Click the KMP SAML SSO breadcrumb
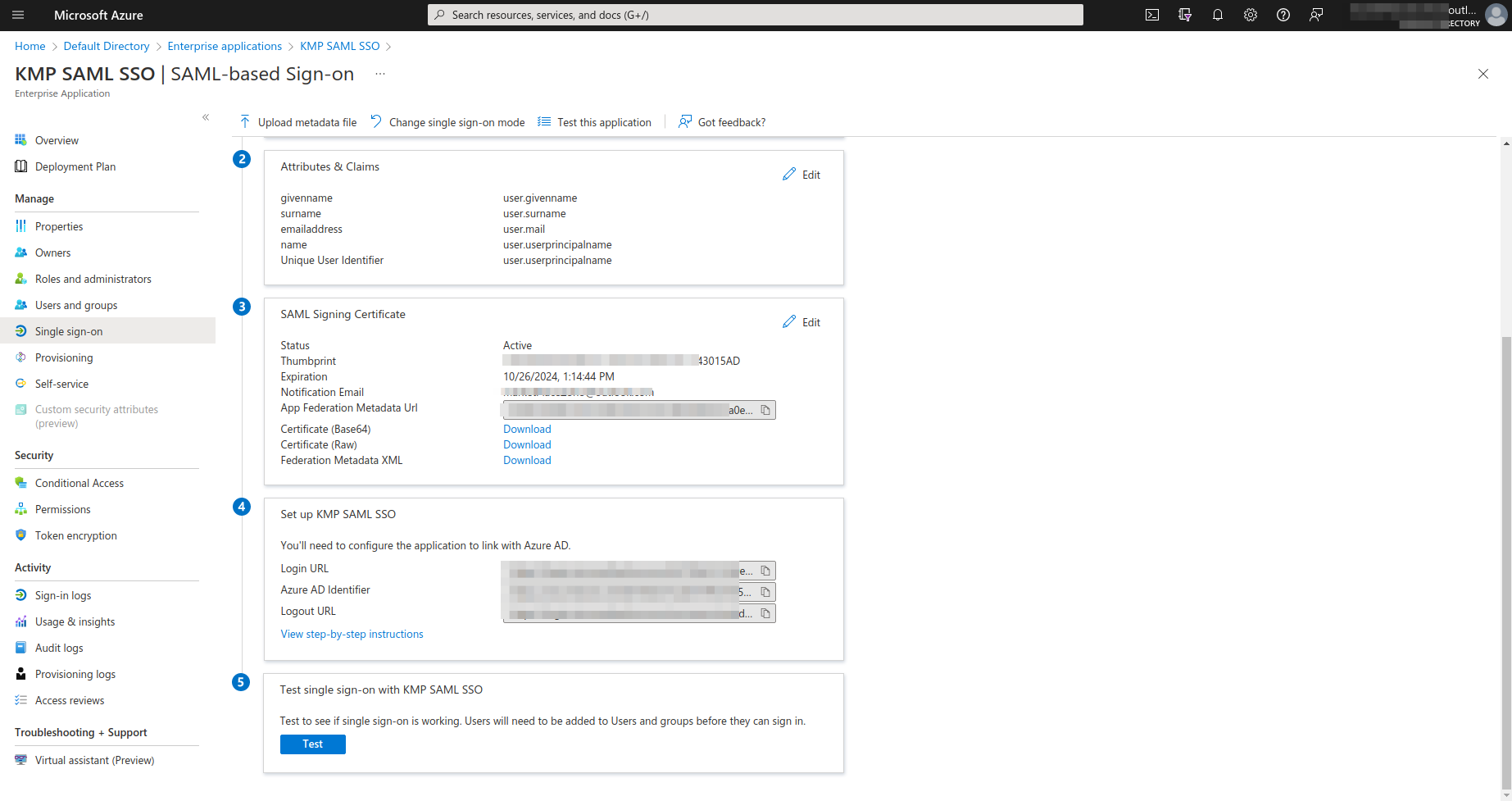The height and width of the screenshot is (801, 1512). tap(340, 46)
